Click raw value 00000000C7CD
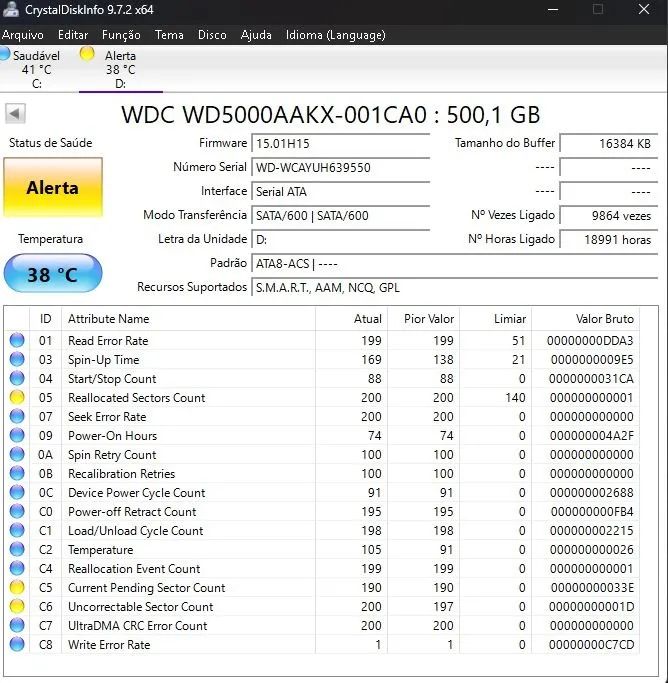The width and height of the screenshot is (668, 683). 591,645
